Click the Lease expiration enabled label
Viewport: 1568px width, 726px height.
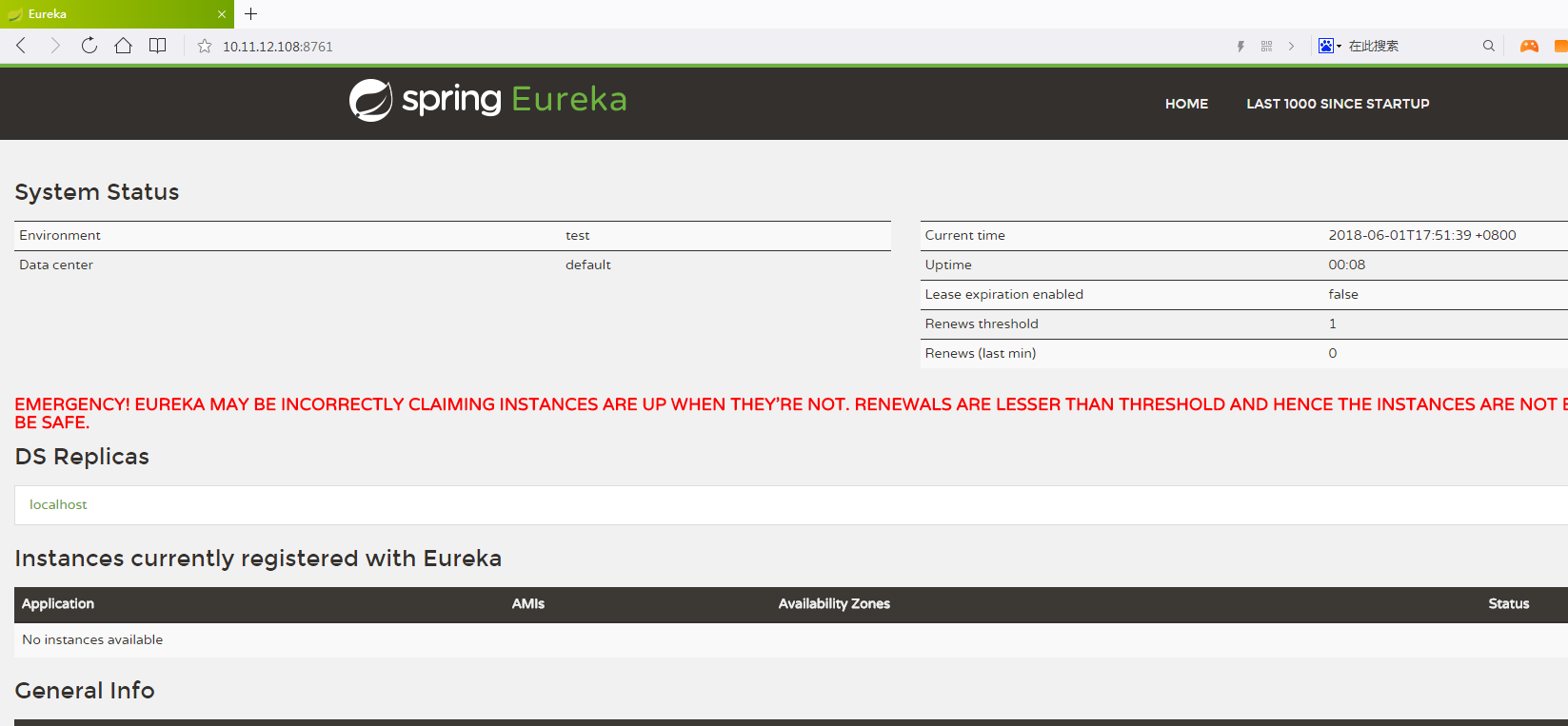pyautogui.click(x=1004, y=294)
